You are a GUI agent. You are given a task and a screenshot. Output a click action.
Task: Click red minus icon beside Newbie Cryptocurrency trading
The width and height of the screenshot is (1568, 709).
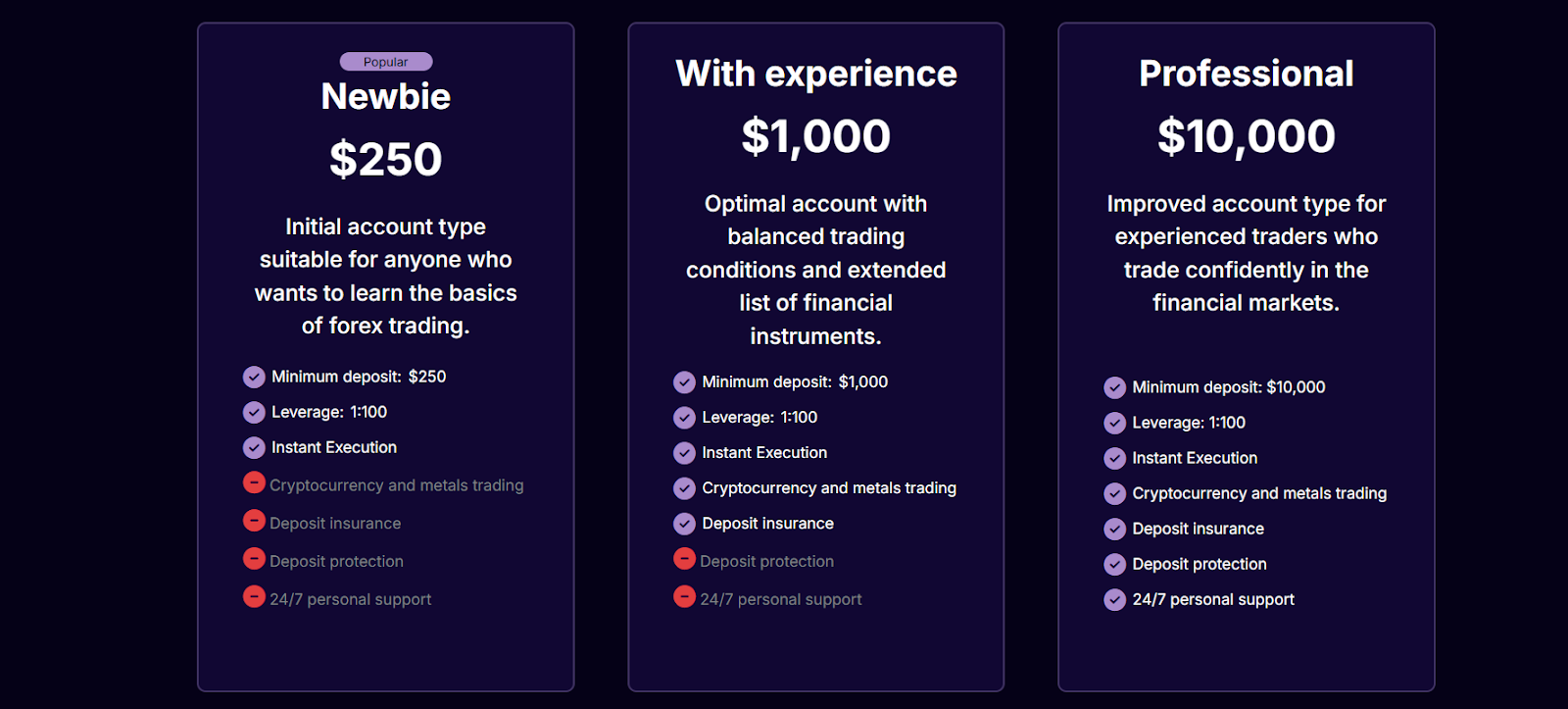254,483
